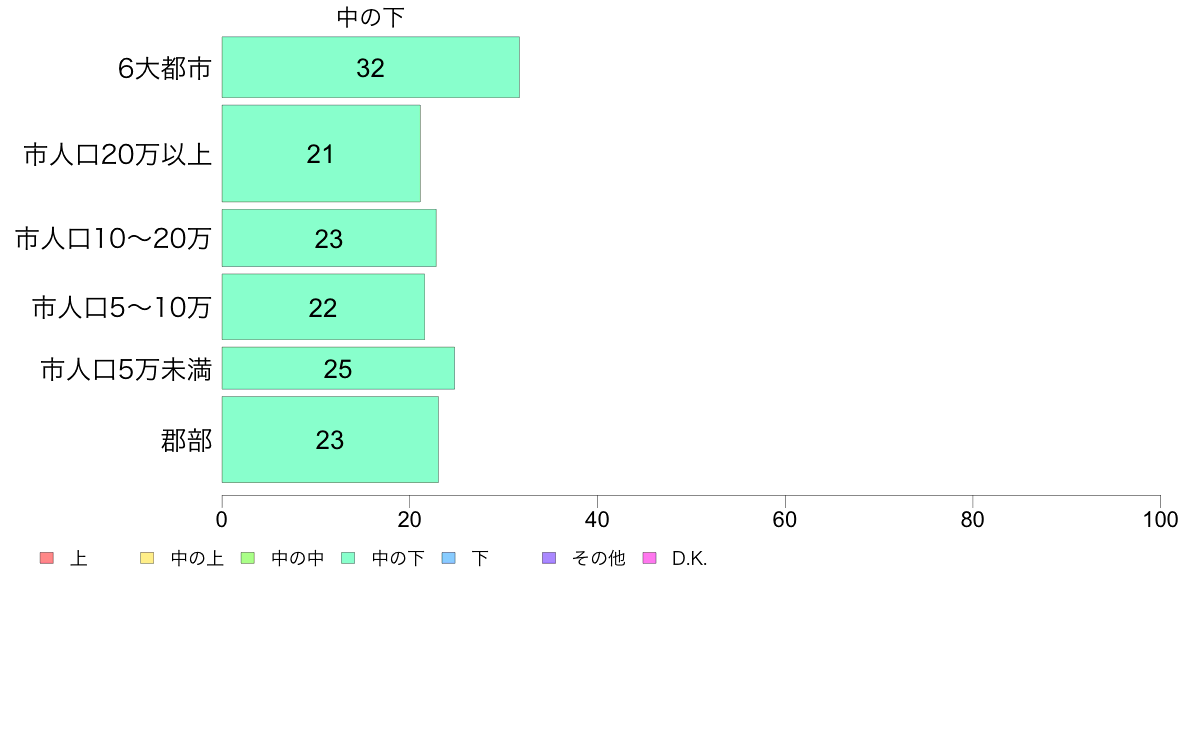Select the 市人口20万以上 bar showing 21
Screen dimensions: 1188x736
pos(321,154)
